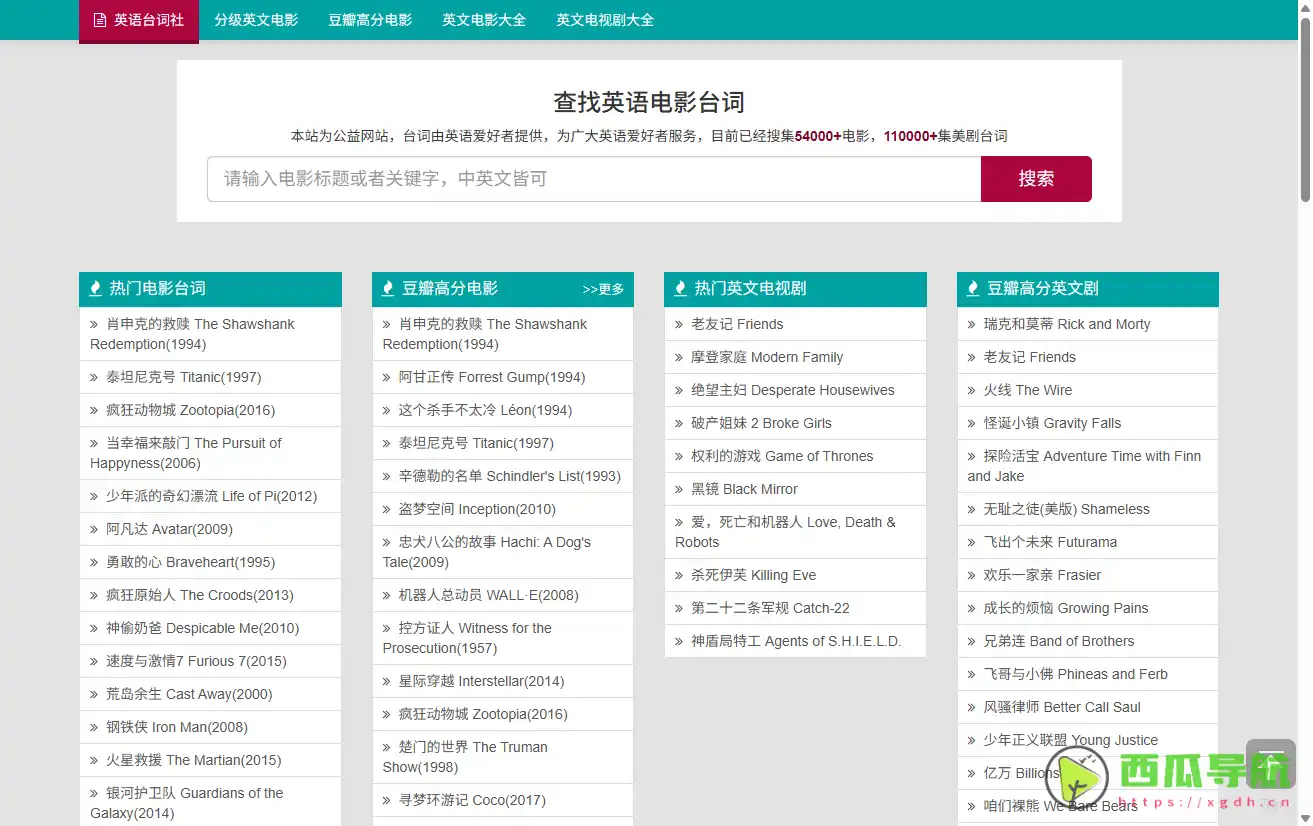Click the document icon beside 英语台词社
Viewport: 1313px width, 826px height.
click(100, 19)
